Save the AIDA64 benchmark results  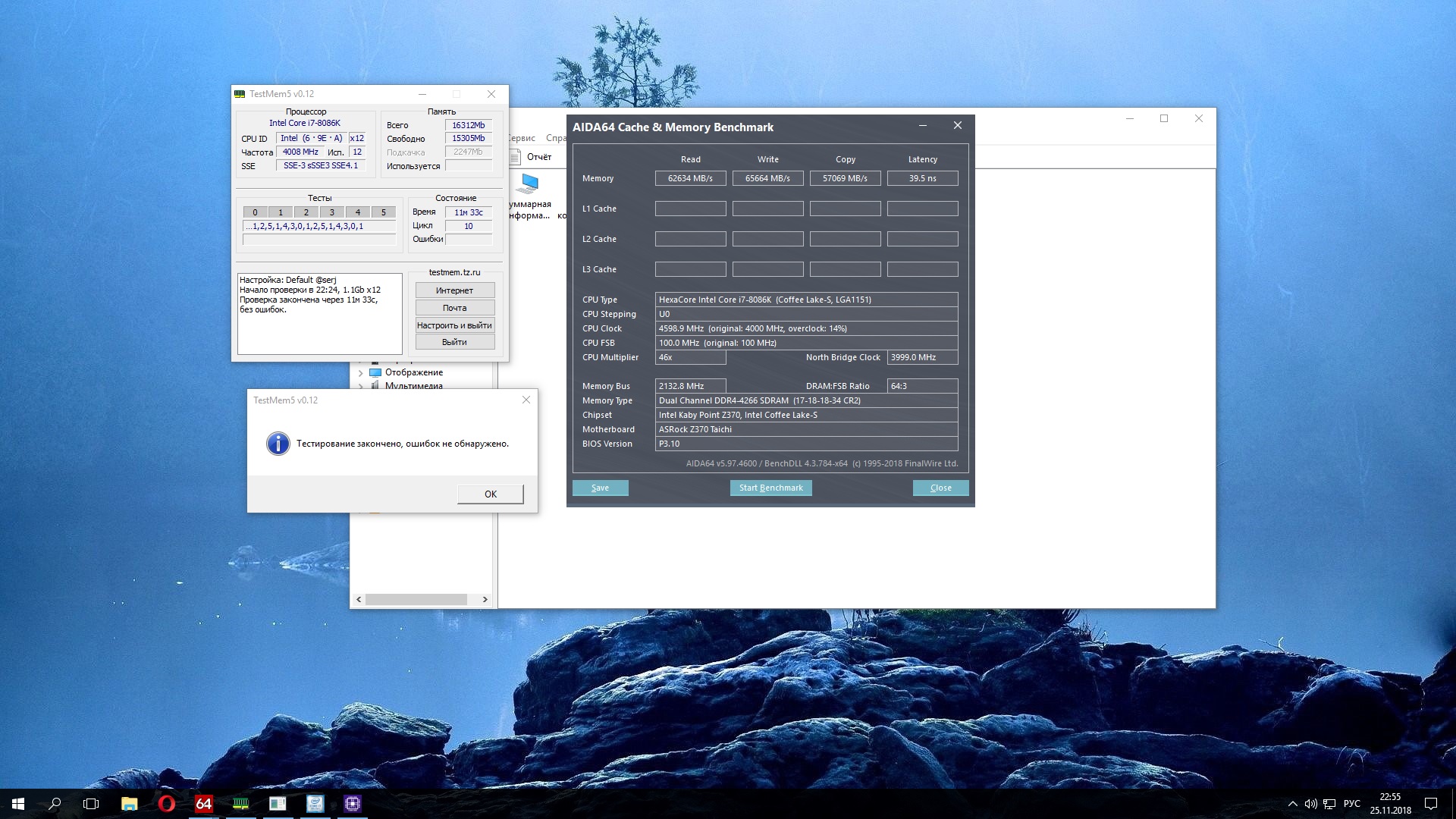(x=600, y=488)
